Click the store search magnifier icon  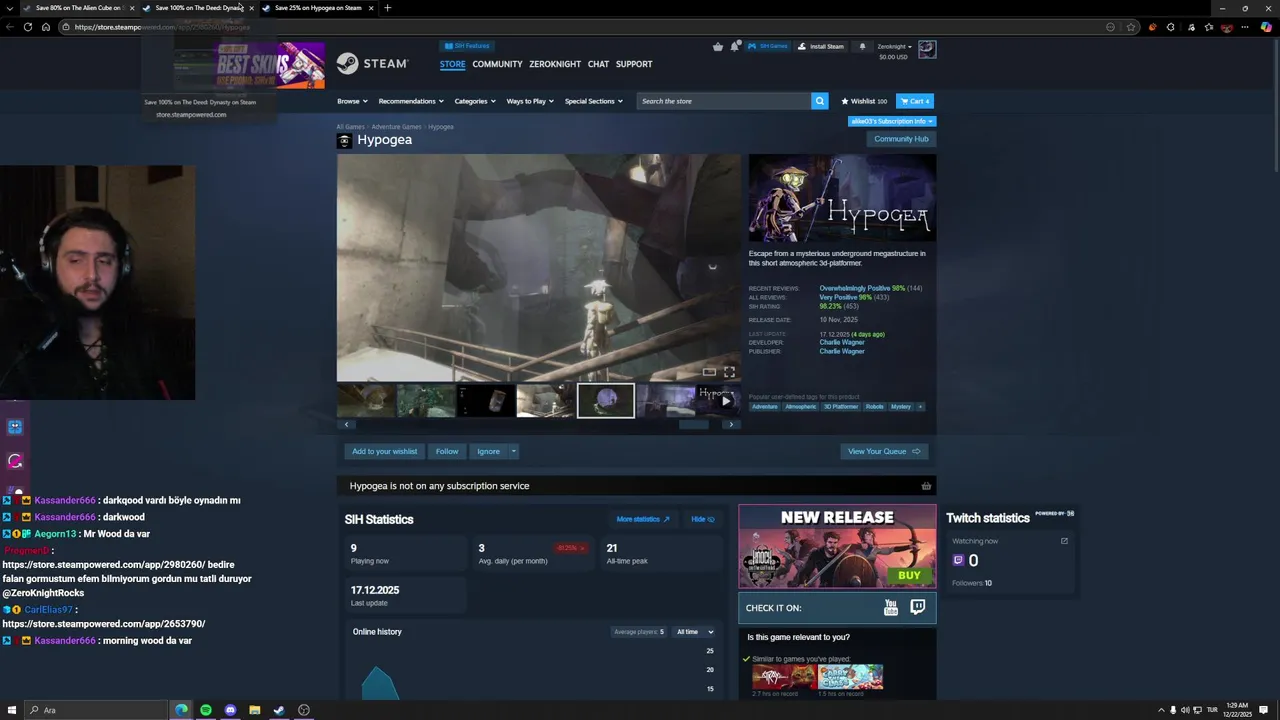819,101
